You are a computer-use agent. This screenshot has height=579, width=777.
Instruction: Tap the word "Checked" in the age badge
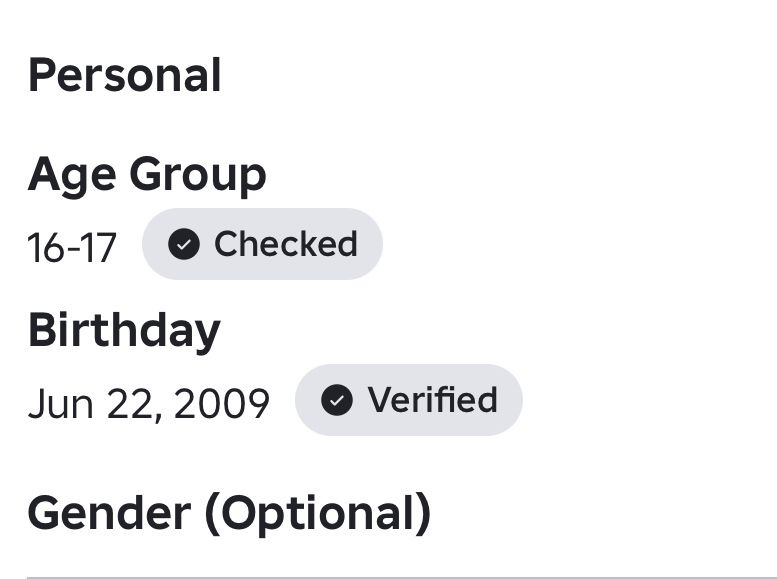(x=285, y=244)
